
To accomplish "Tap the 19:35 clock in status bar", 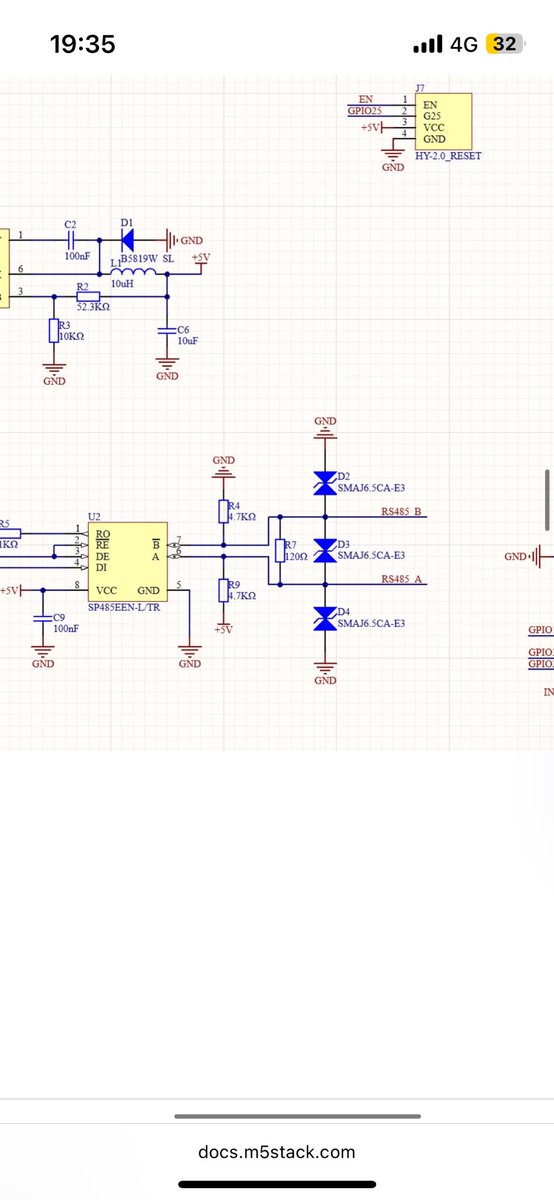I will 82,44.
